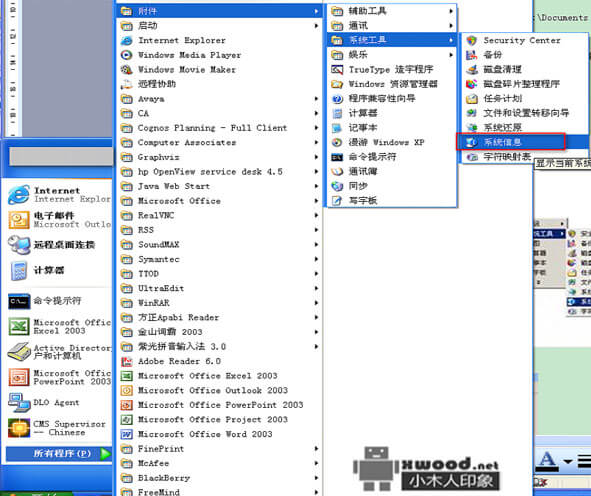Launch Microsoft Office Word 2003 icon

(x=126, y=434)
